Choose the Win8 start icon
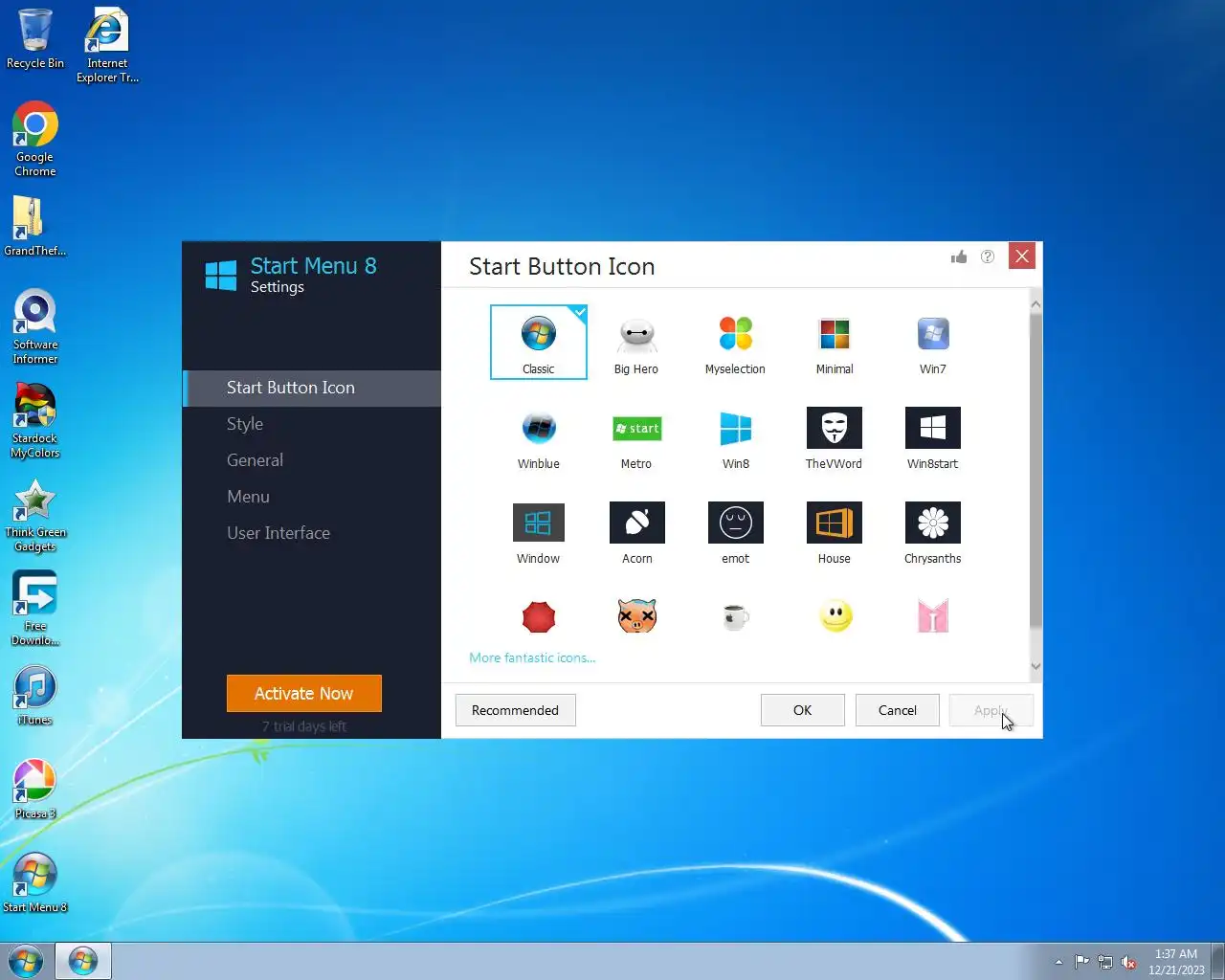The image size is (1225, 980). point(735,437)
